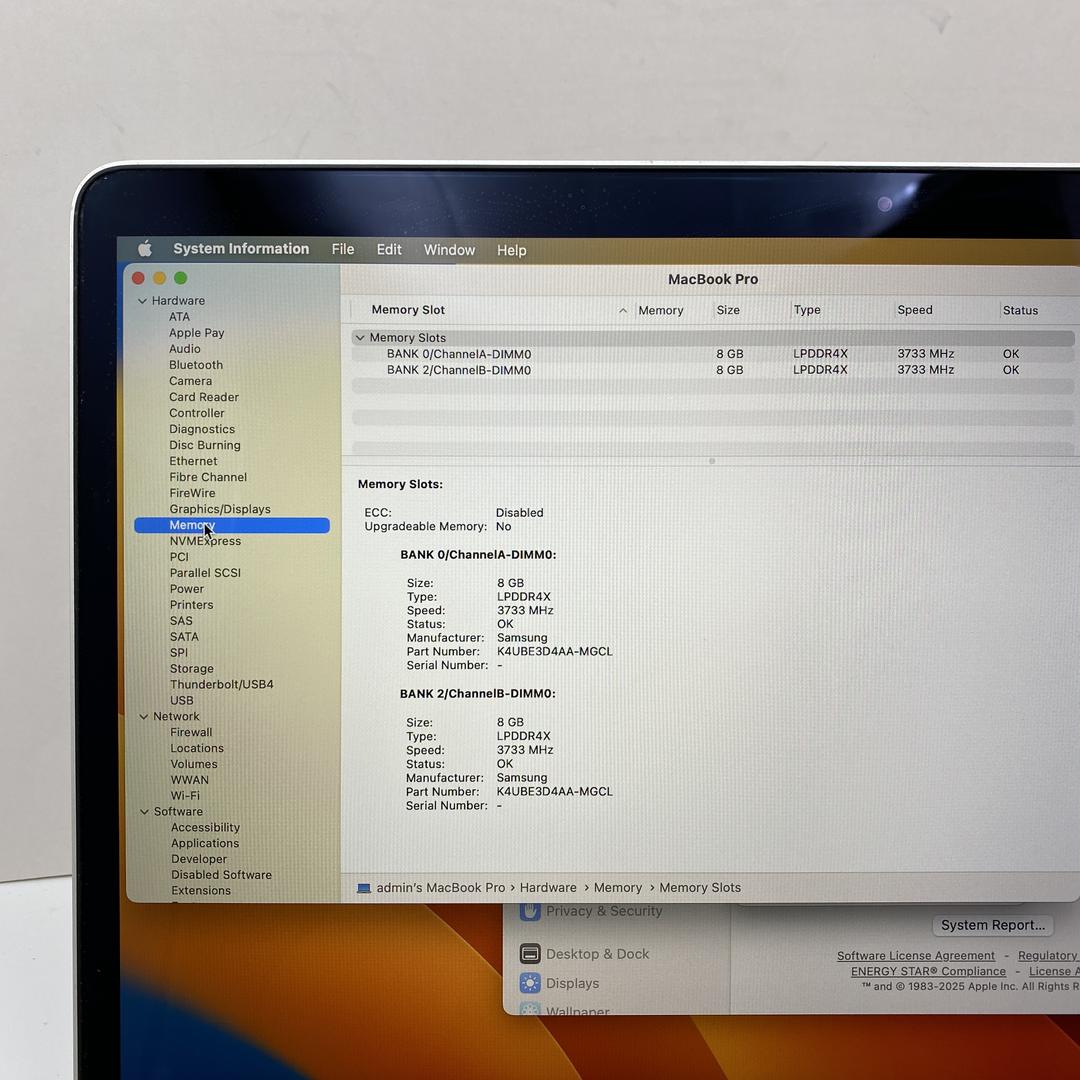Select Extensions under Software
1080x1080 pixels.
(x=201, y=891)
